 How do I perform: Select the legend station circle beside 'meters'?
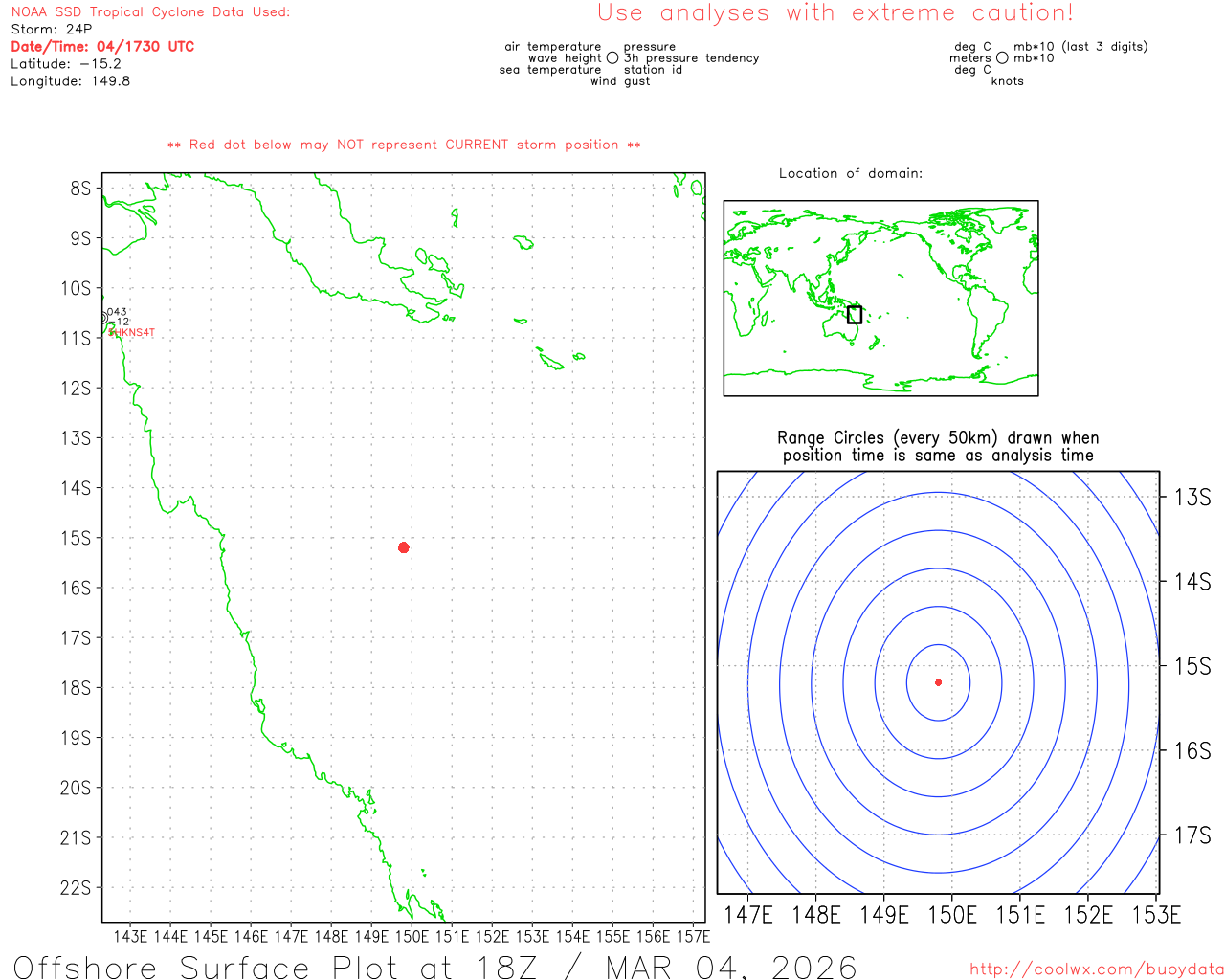tap(1002, 58)
